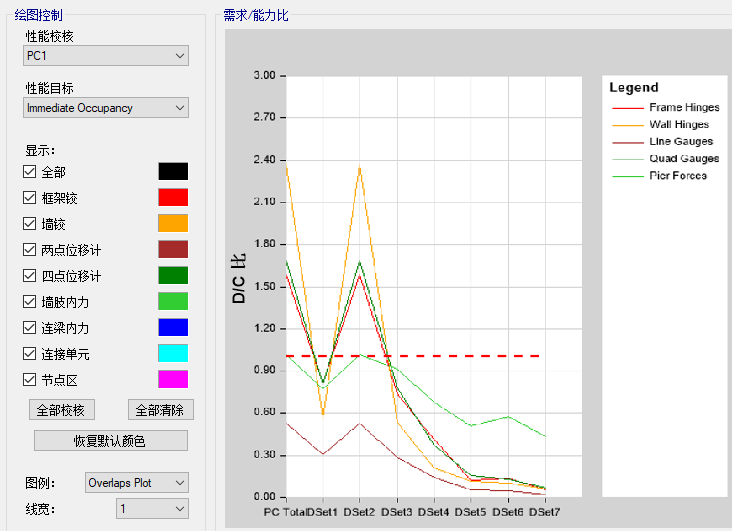Toggle the 墙铰 checkbox
This screenshot has width=732, height=531.
pos(29,224)
